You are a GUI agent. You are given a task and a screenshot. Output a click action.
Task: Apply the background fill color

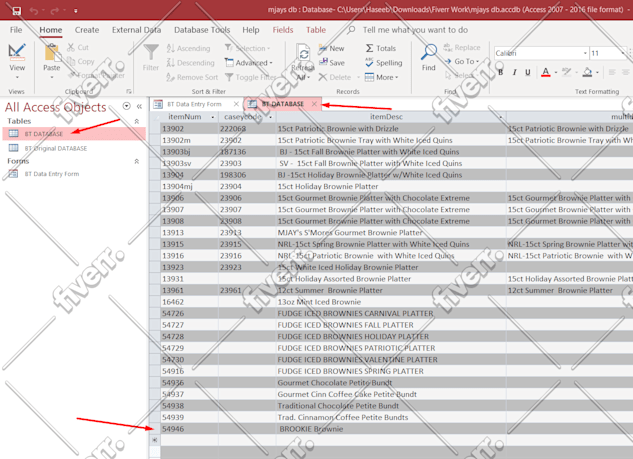(x=587, y=72)
